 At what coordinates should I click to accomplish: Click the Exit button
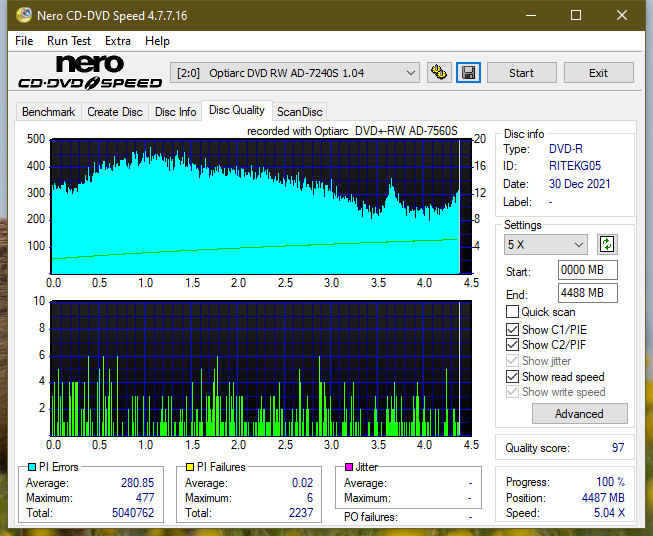598,73
